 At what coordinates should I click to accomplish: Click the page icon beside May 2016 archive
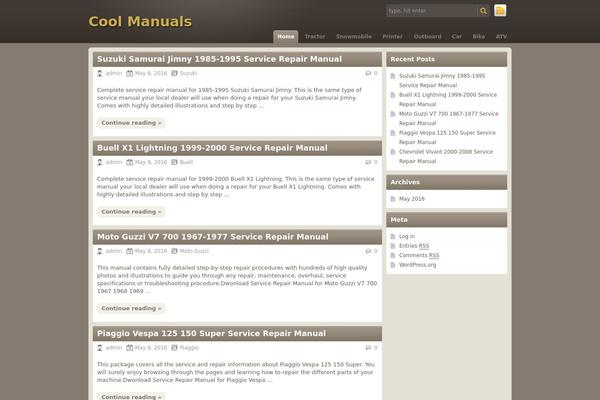[x=393, y=199]
